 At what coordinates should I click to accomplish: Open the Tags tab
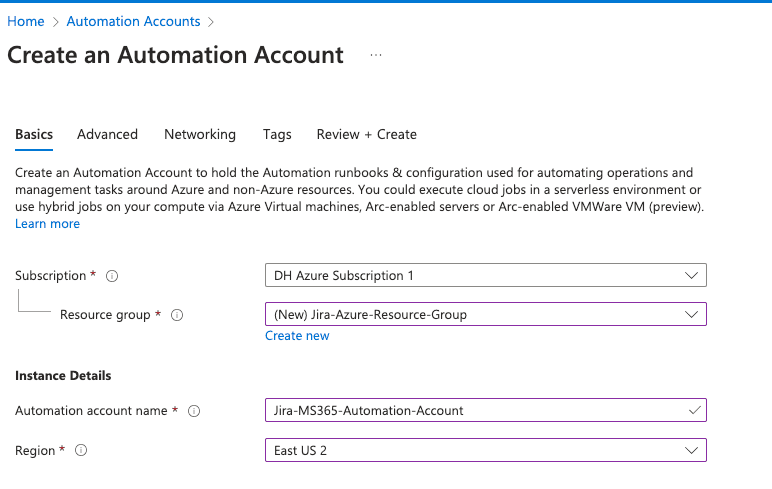pos(277,134)
